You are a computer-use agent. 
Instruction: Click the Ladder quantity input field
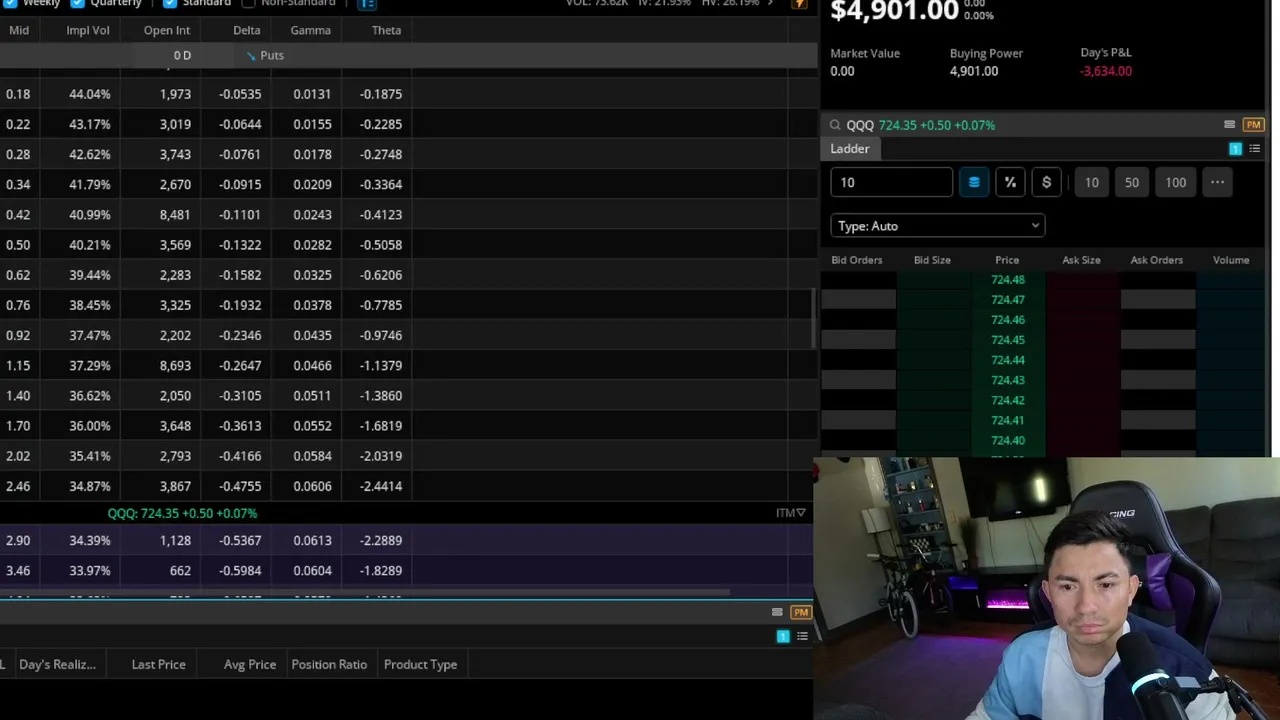(x=891, y=182)
